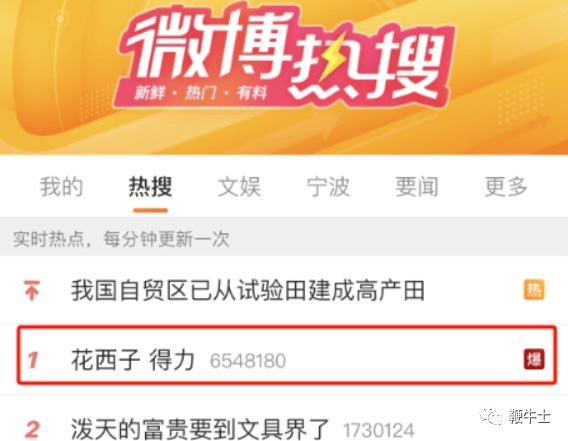This screenshot has width=568, height=441.
Task: Click the dark red 爆 badge icon
Action: (534, 359)
